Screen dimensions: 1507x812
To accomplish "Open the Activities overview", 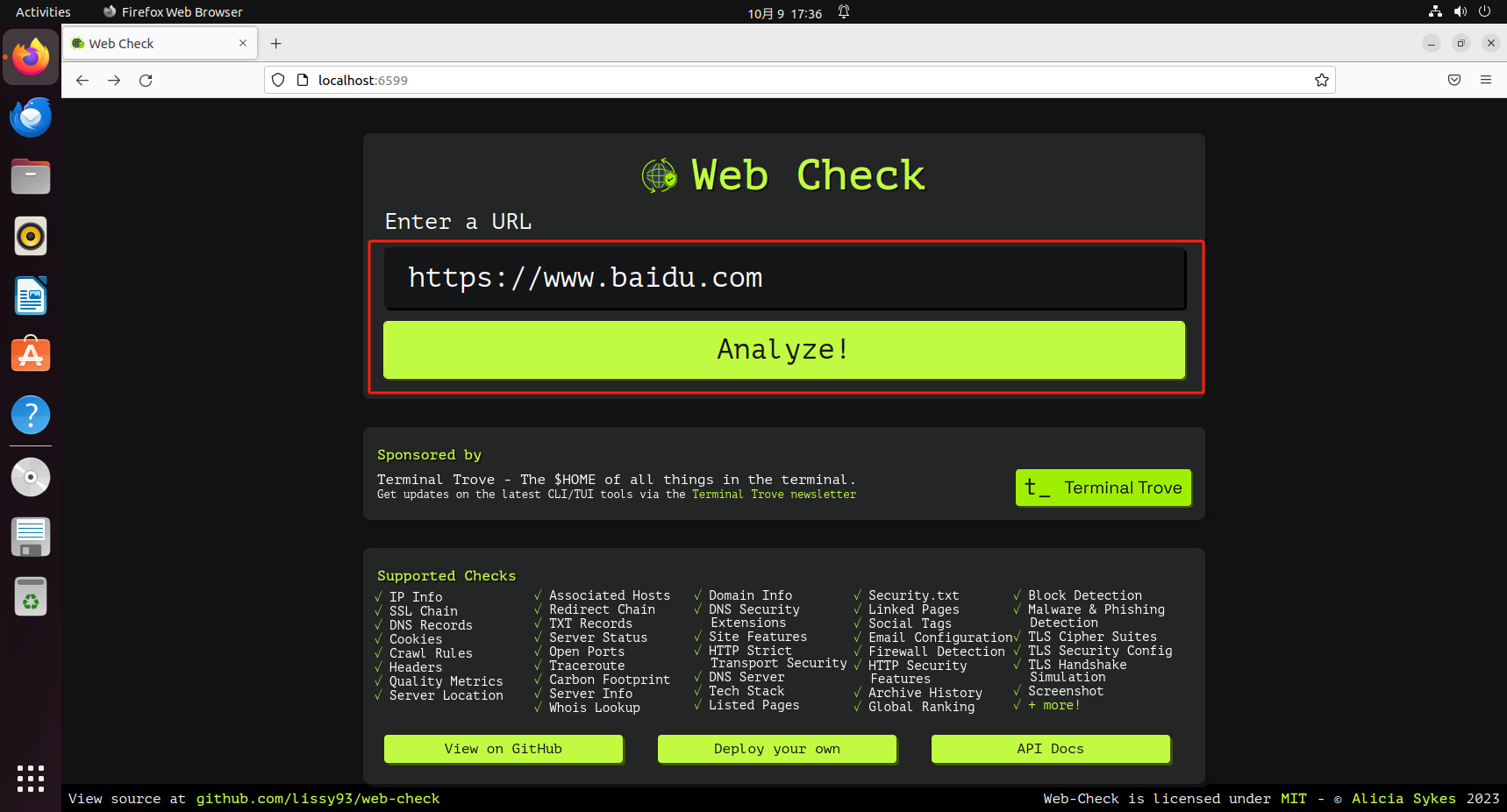I will (43, 12).
